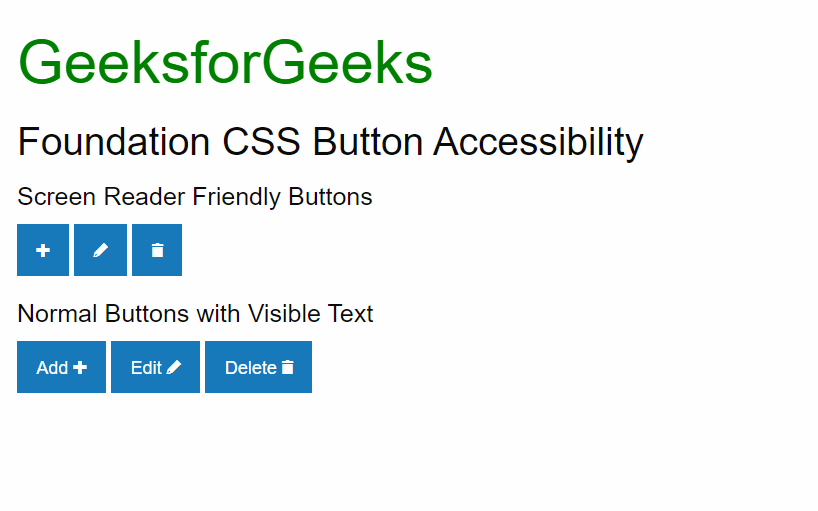The image size is (818, 511).
Task: Click the icon-only plus add button
Action: point(43,250)
